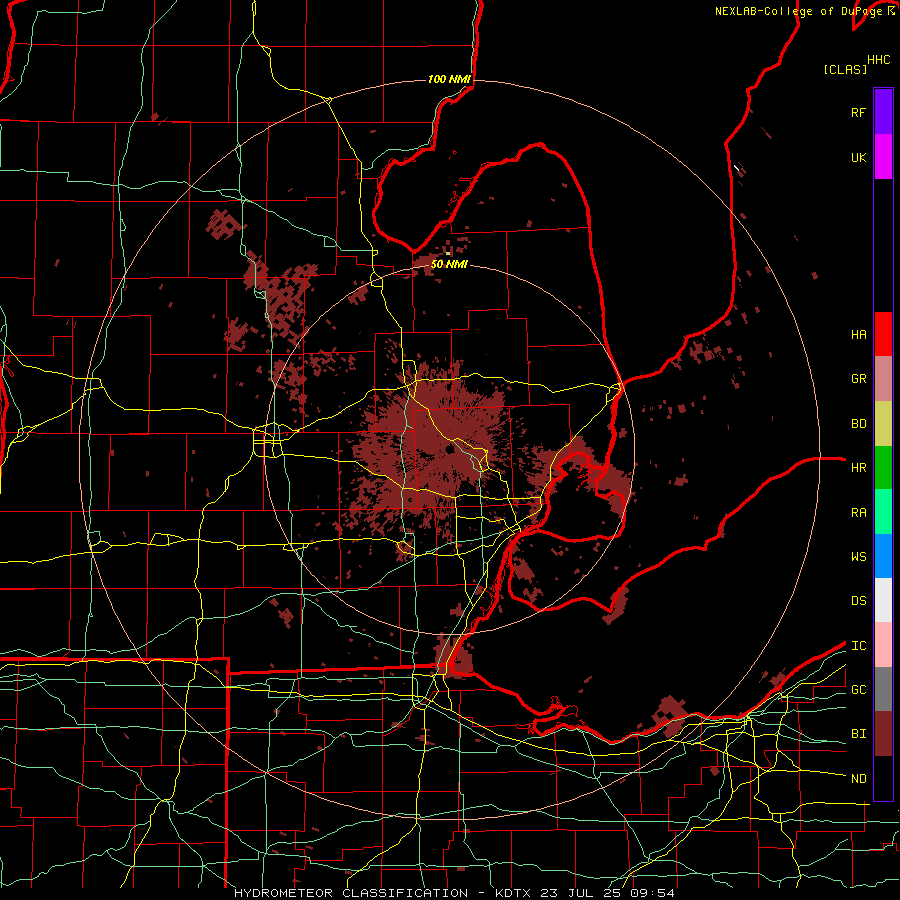Click the brown BI legend swatch
This screenshot has width=900, height=900.
883,734
